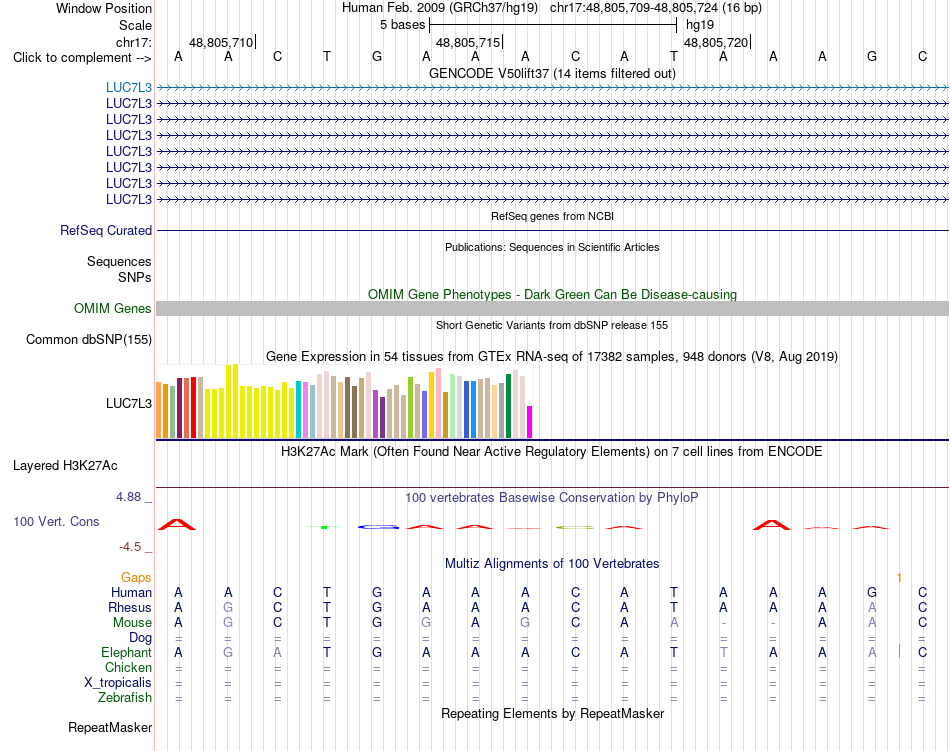Open the 100 Vert. Cons track label

56,521
